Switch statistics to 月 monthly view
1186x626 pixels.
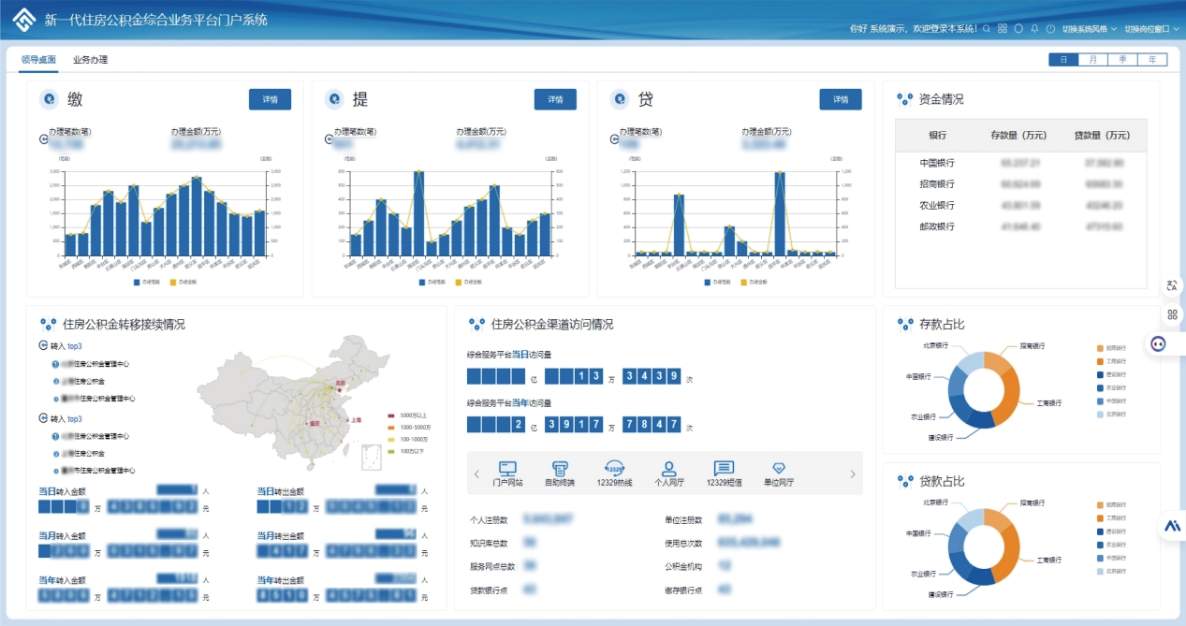point(1094,59)
